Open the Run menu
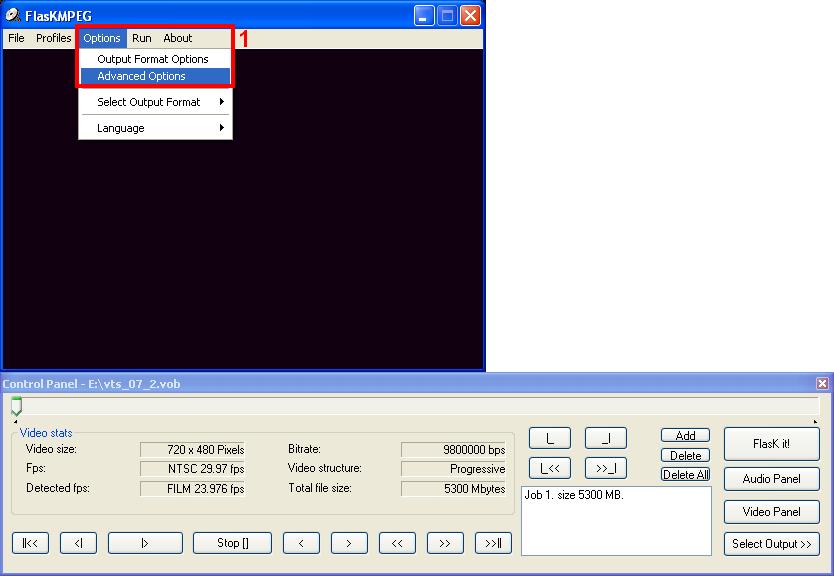The image size is (834, 576). click(x=141, y=38)
